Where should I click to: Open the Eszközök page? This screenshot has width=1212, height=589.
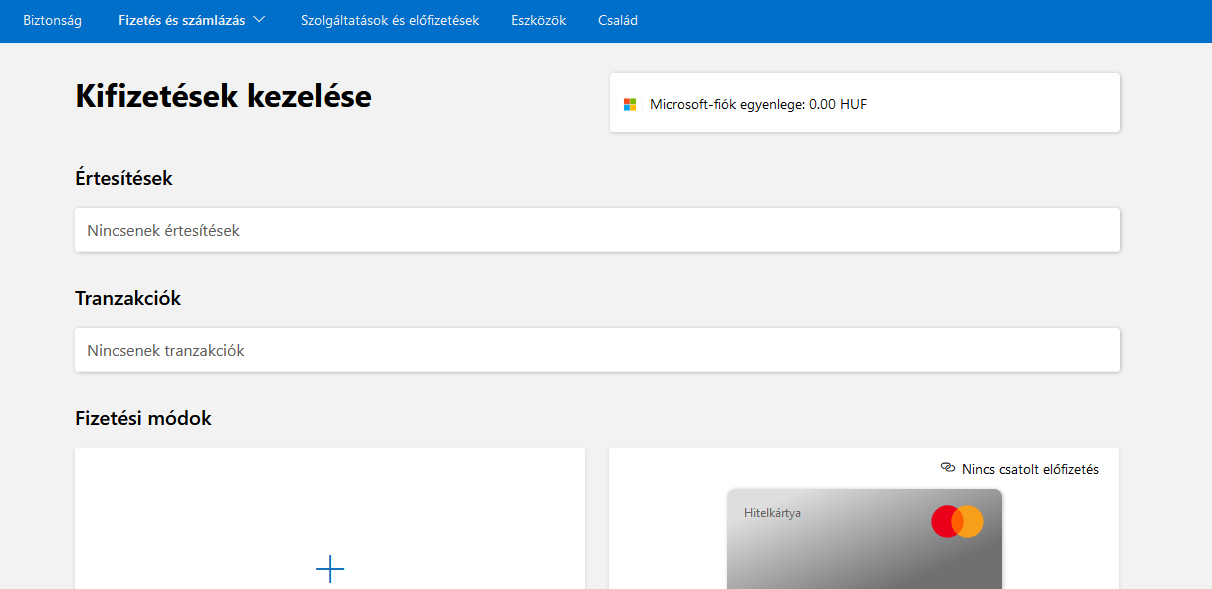pos(538,20)
